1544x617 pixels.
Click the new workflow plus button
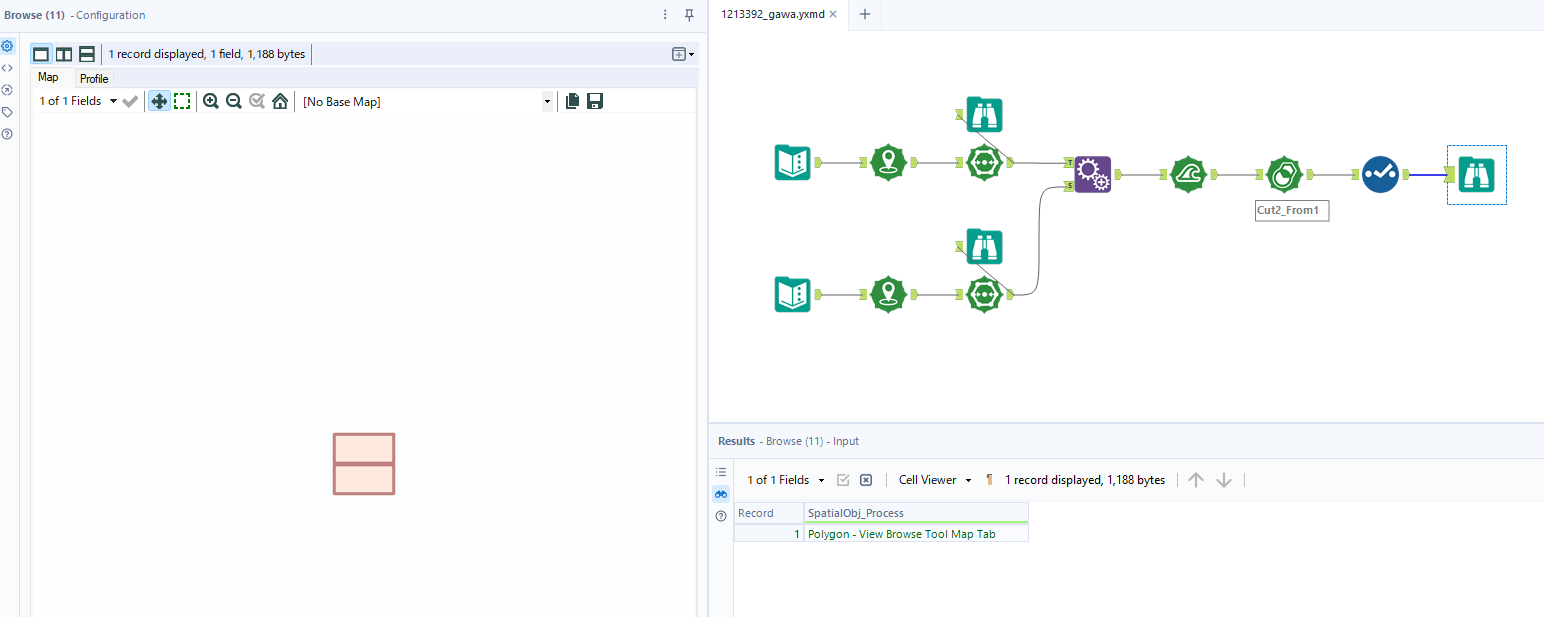[864, 15]
